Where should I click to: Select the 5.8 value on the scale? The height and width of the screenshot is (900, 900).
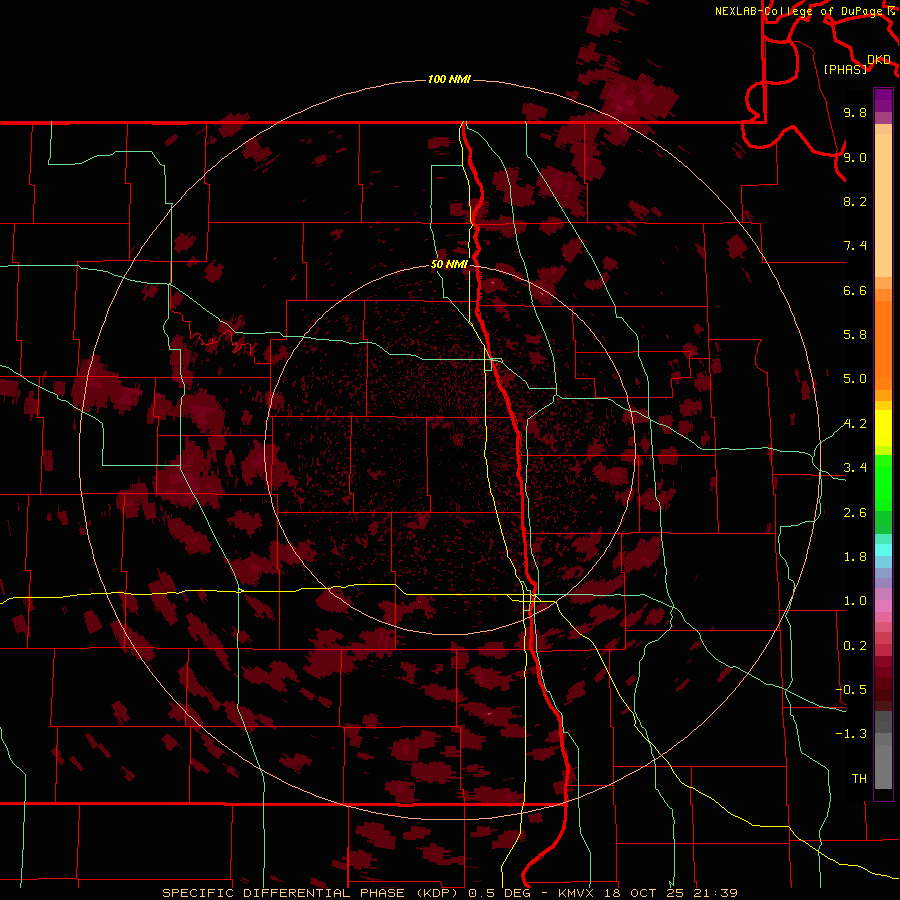(x=855, y=335)
